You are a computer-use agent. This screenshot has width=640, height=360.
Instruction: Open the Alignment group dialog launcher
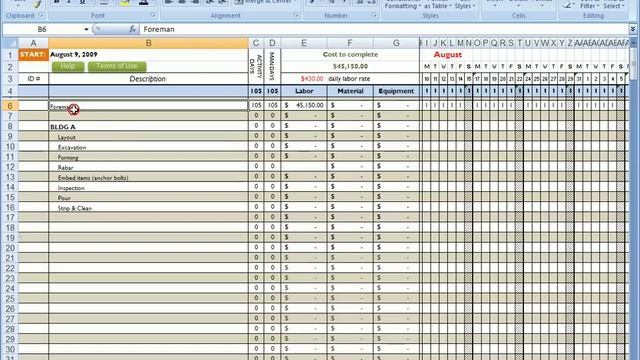pyautogui.click(x=296, y=16)
